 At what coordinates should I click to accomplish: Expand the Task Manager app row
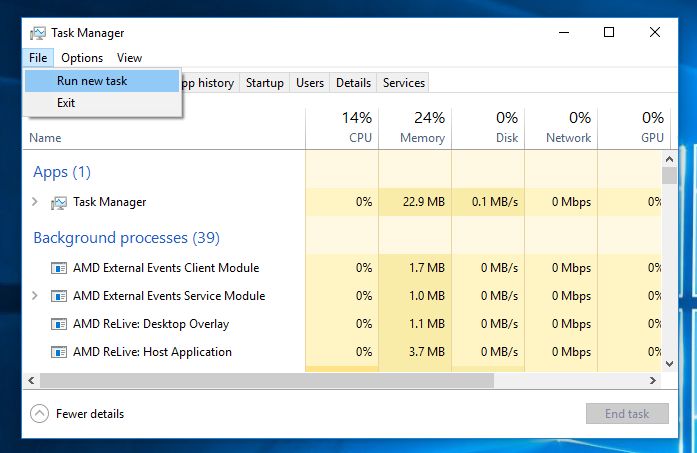tap(36, 202)
